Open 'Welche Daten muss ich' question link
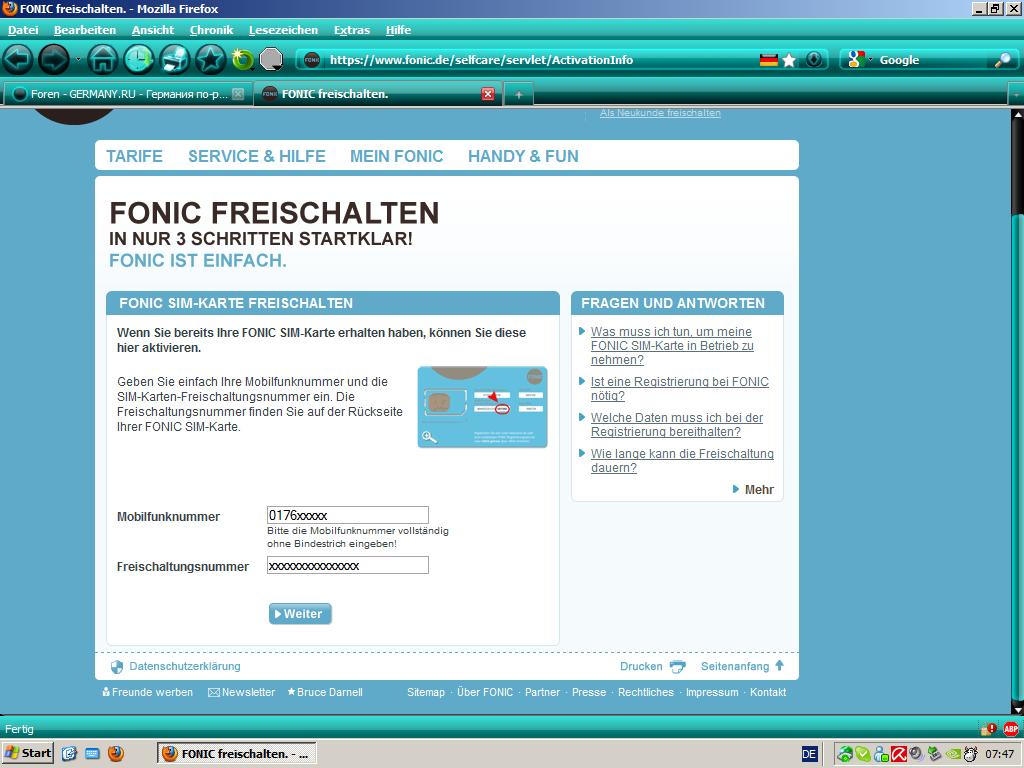 (x=677, y=424)
